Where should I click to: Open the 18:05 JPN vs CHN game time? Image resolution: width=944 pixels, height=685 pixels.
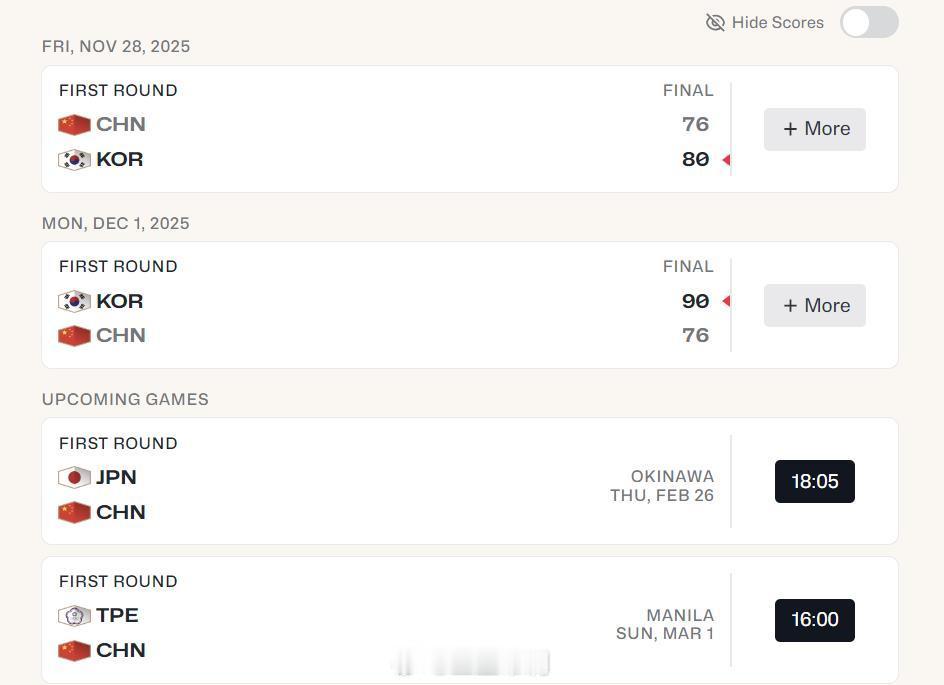point(815,482)
